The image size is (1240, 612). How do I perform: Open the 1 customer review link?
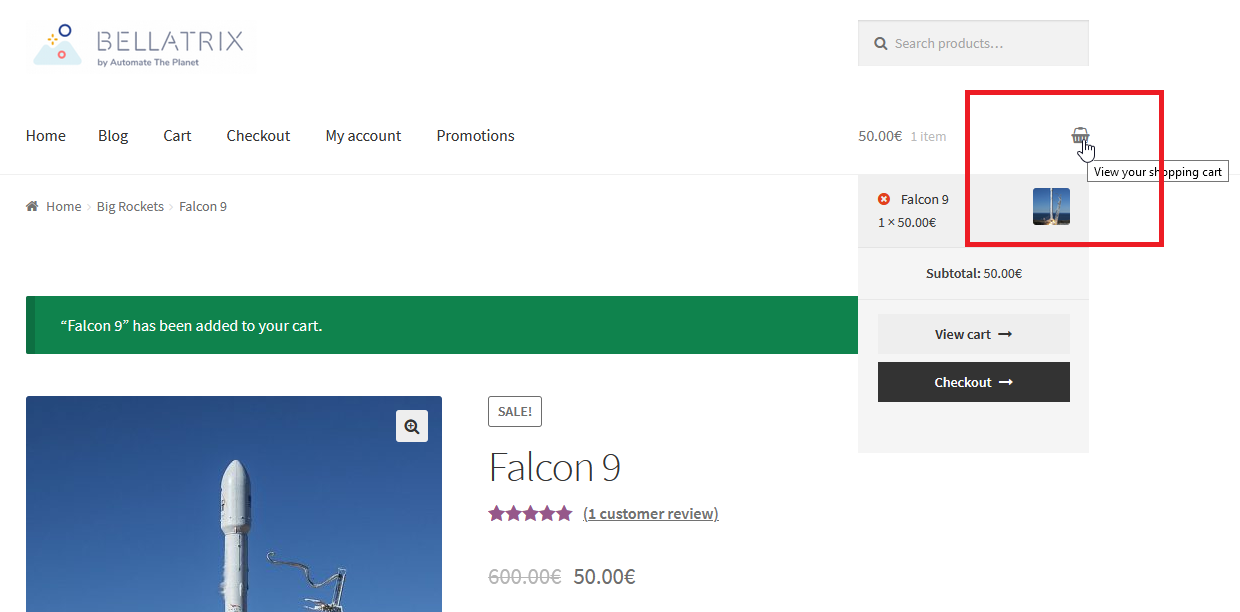coord(650,512)
